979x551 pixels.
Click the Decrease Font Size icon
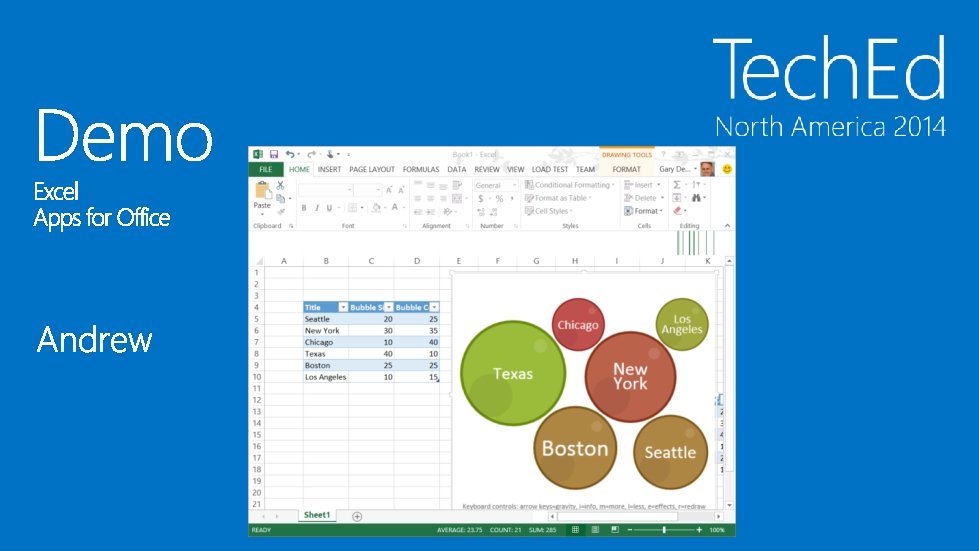point(401,190)
